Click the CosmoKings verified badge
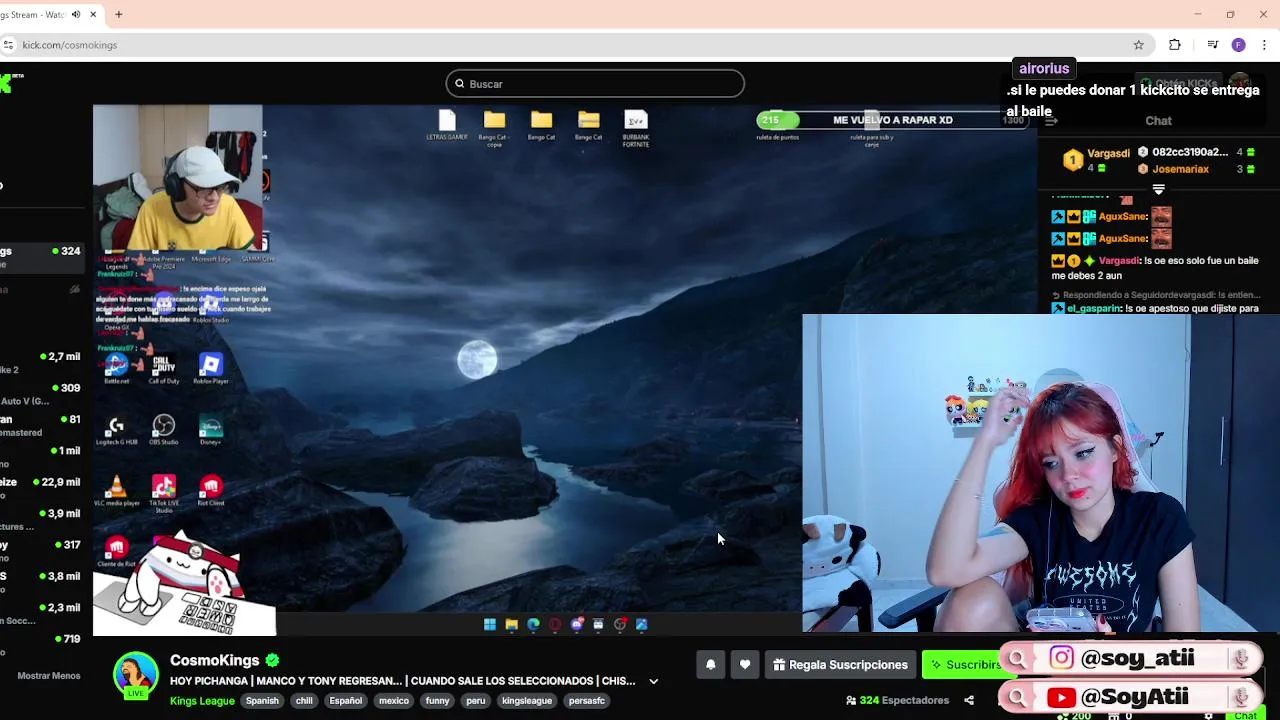This screenshot has width=1280, height=720. pos(272,661)
